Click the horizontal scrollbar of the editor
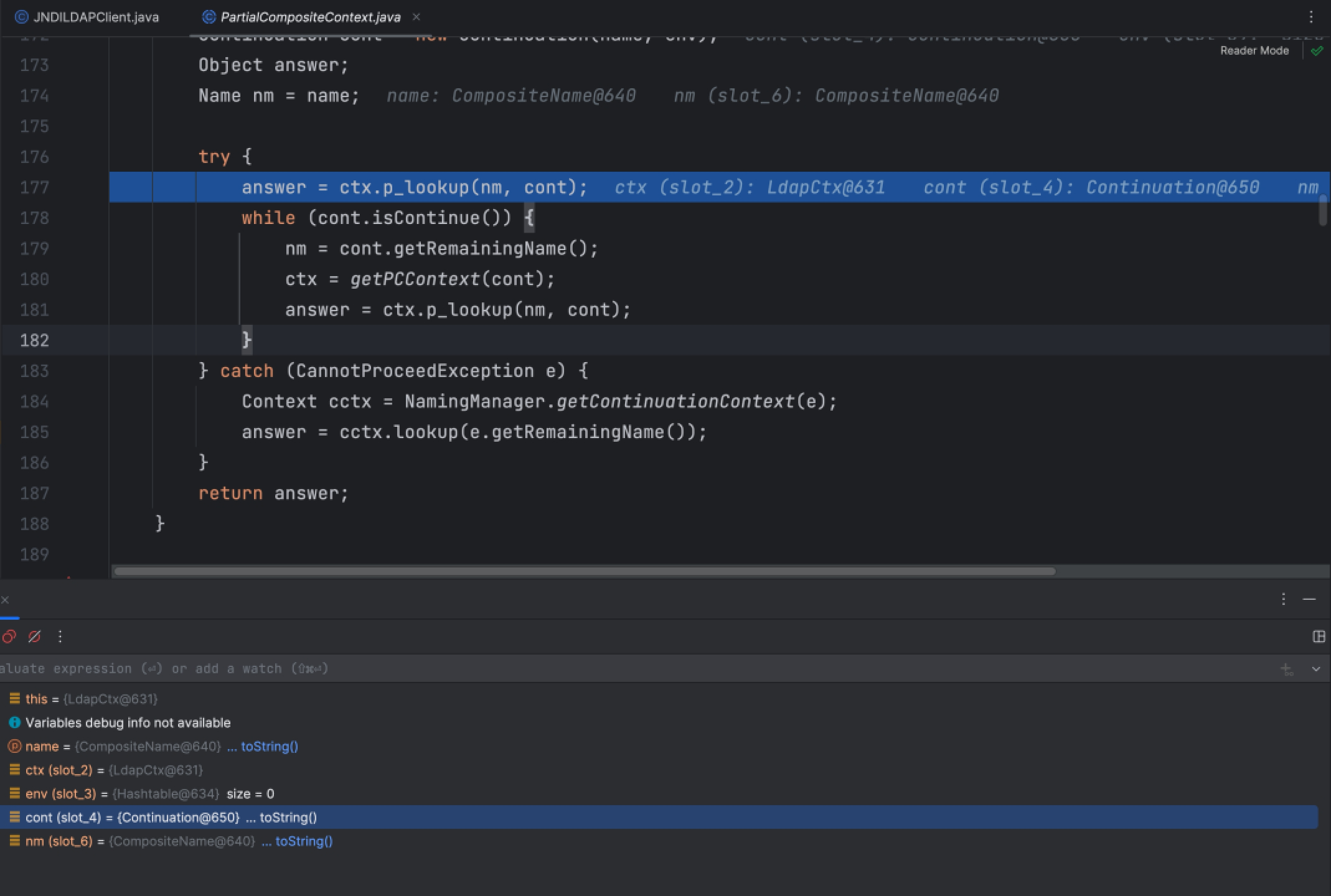This screenshot has height=896, width=1331. 585,571
